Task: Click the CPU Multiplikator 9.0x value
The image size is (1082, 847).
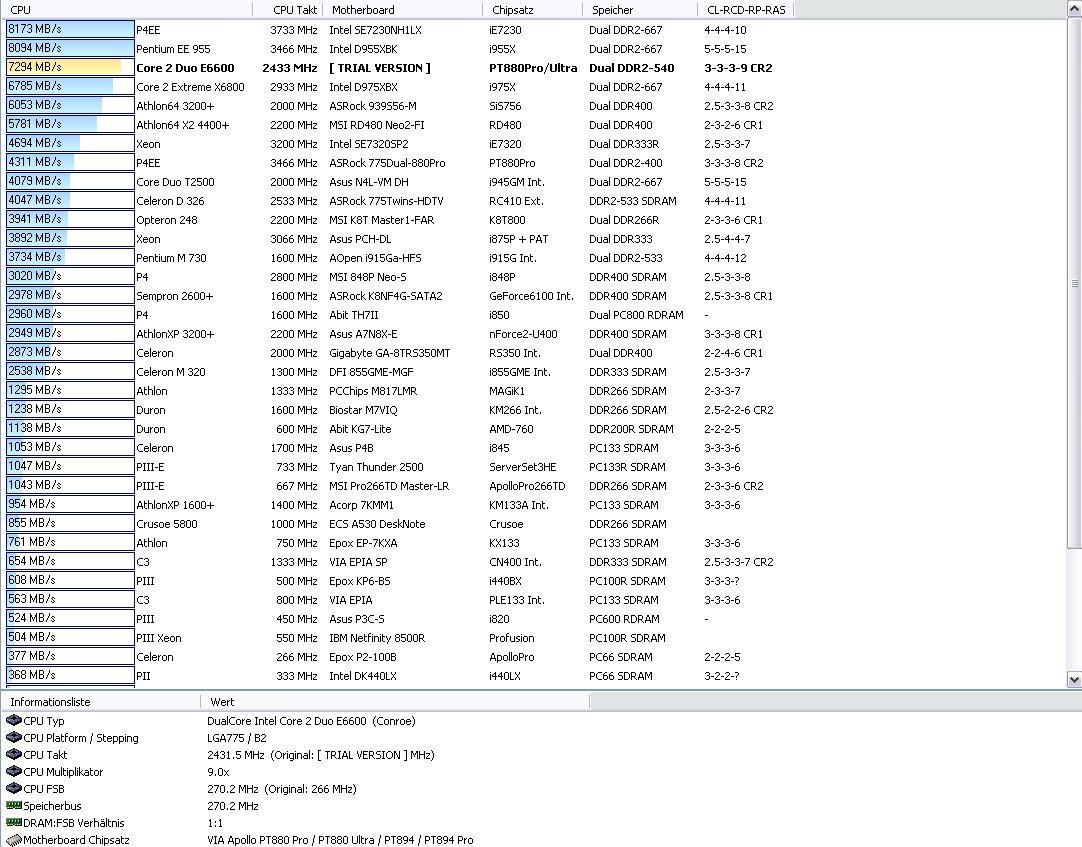Action: pos(218,772)
